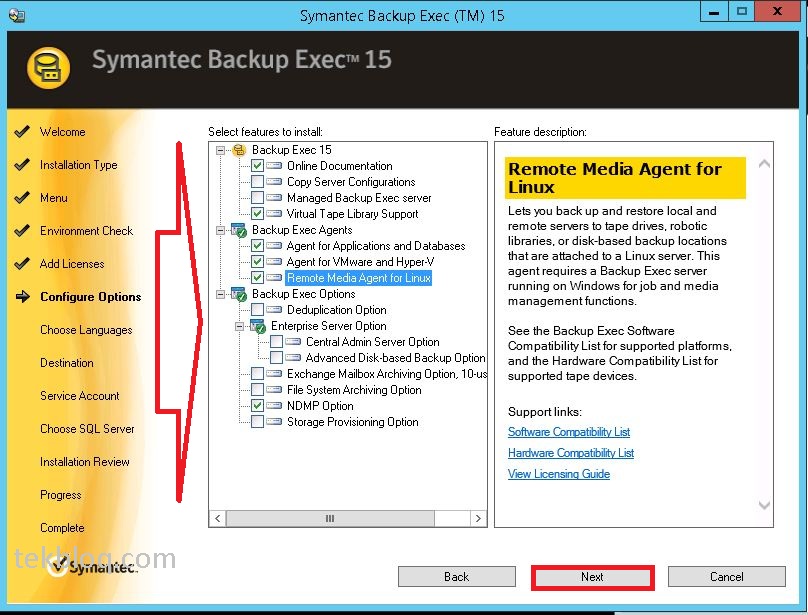Click the Configure Options step in sidebar
The height and width of the screenshot is (615, 808).
click(91, 297)
